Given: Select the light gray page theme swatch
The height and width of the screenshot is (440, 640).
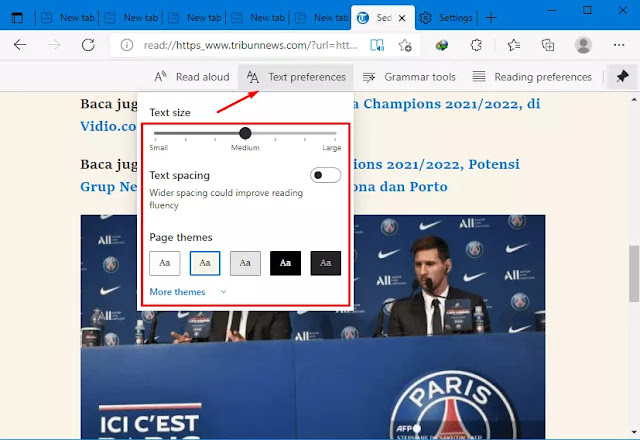Looking at the screenshot, I should [245, 263].
